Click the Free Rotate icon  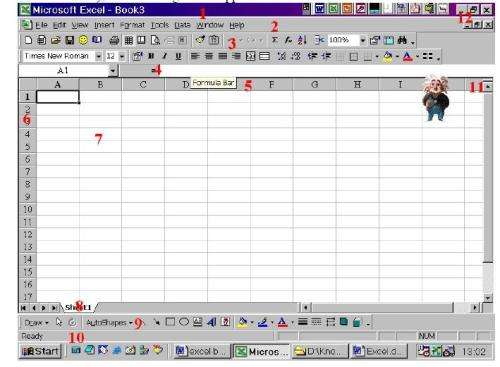tap(72, 322)
